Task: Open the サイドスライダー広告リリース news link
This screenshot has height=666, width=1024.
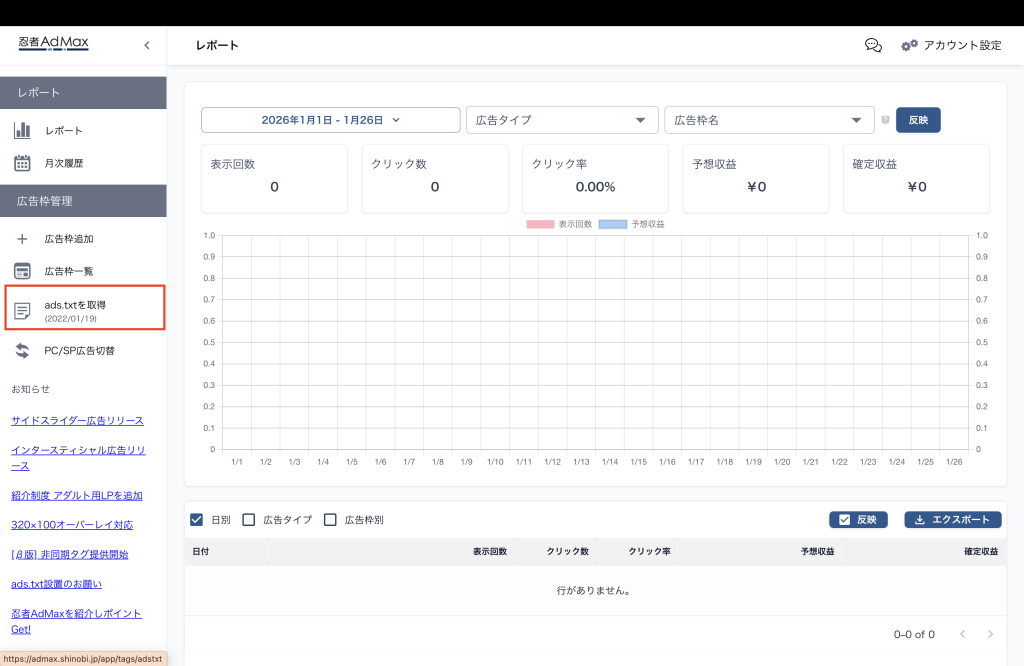Action: click(77, 420)
